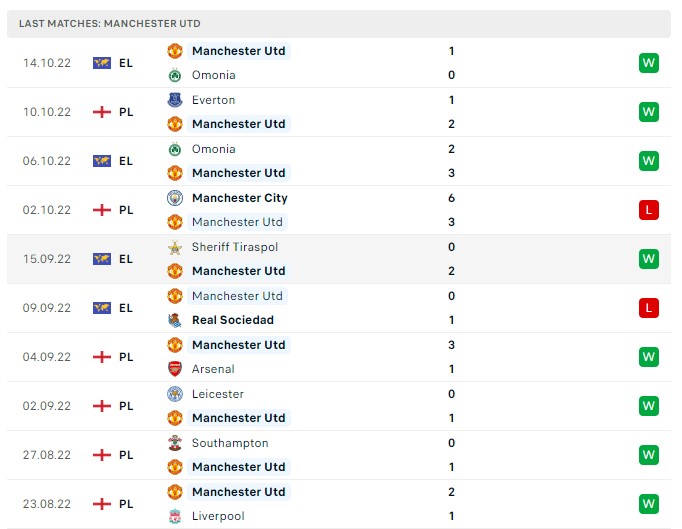
Task: Click the Southampton club crest icon
Action: coord(175,443)
